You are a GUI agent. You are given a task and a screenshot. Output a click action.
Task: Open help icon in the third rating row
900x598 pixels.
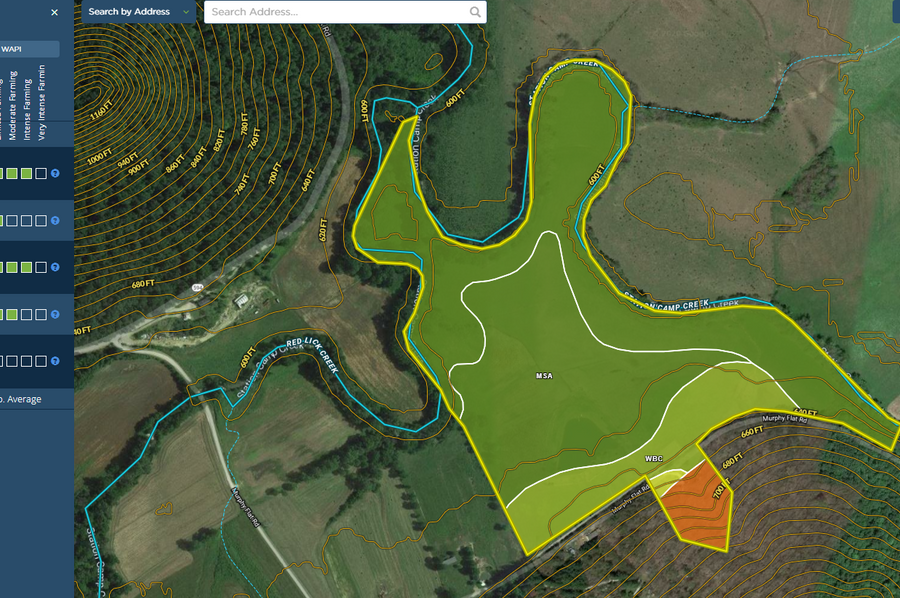click(x=55, y=267)
